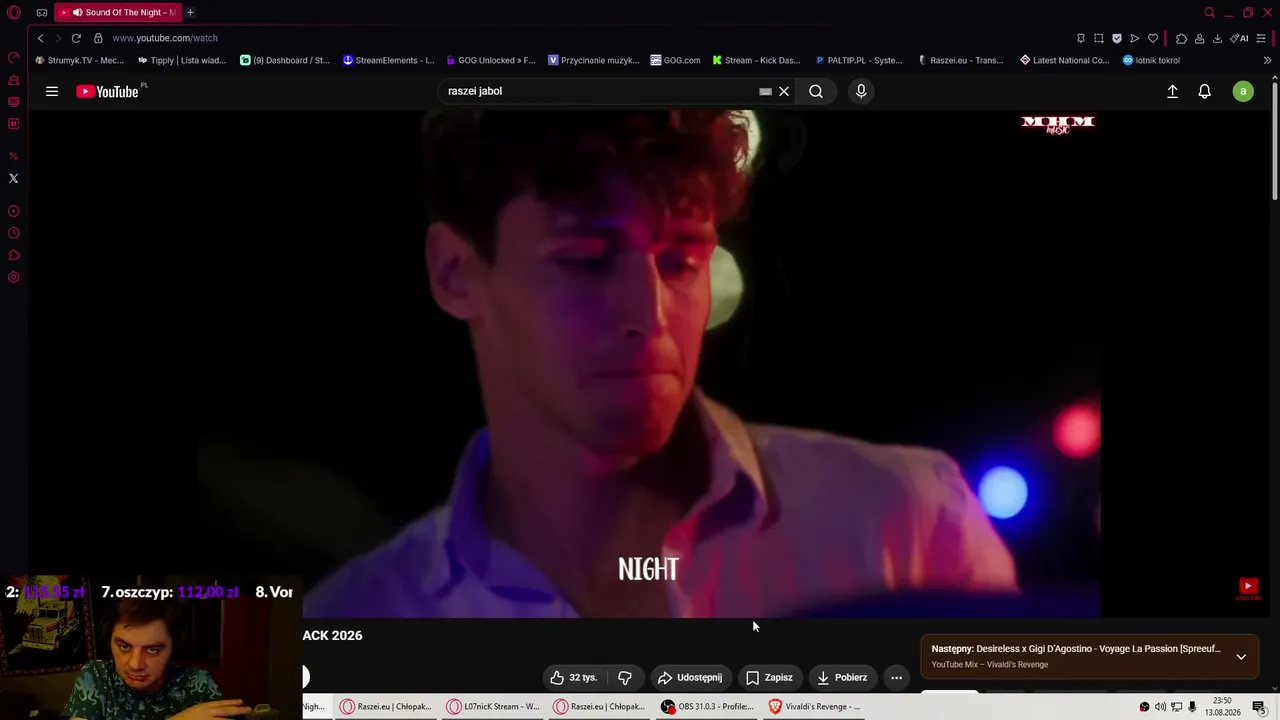This screenshot has height=720, width=1280.
Task: Collapse the Następny up-next panel chevron
Action: click(x=1241, y=657)
